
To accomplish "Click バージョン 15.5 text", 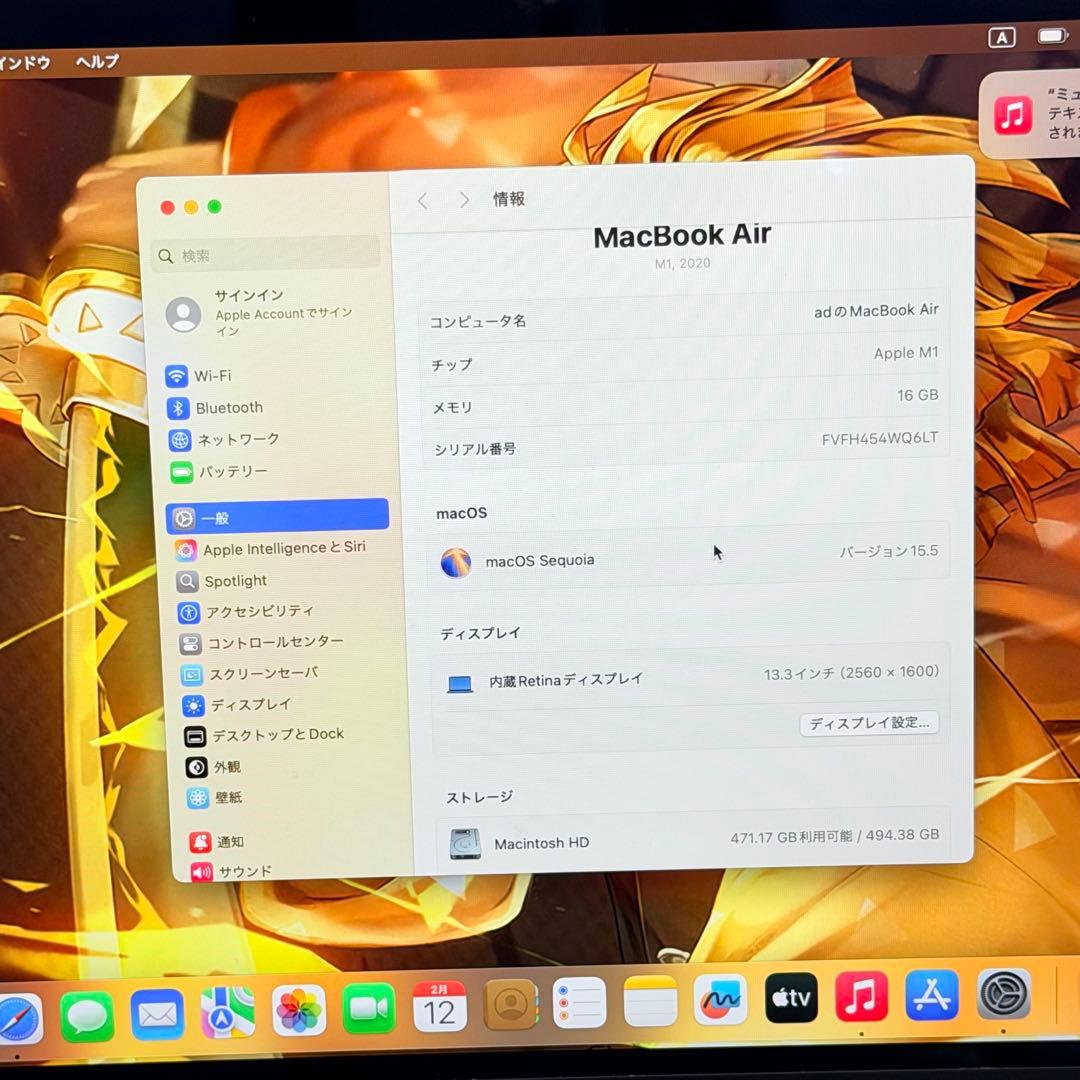I will 889,551.
